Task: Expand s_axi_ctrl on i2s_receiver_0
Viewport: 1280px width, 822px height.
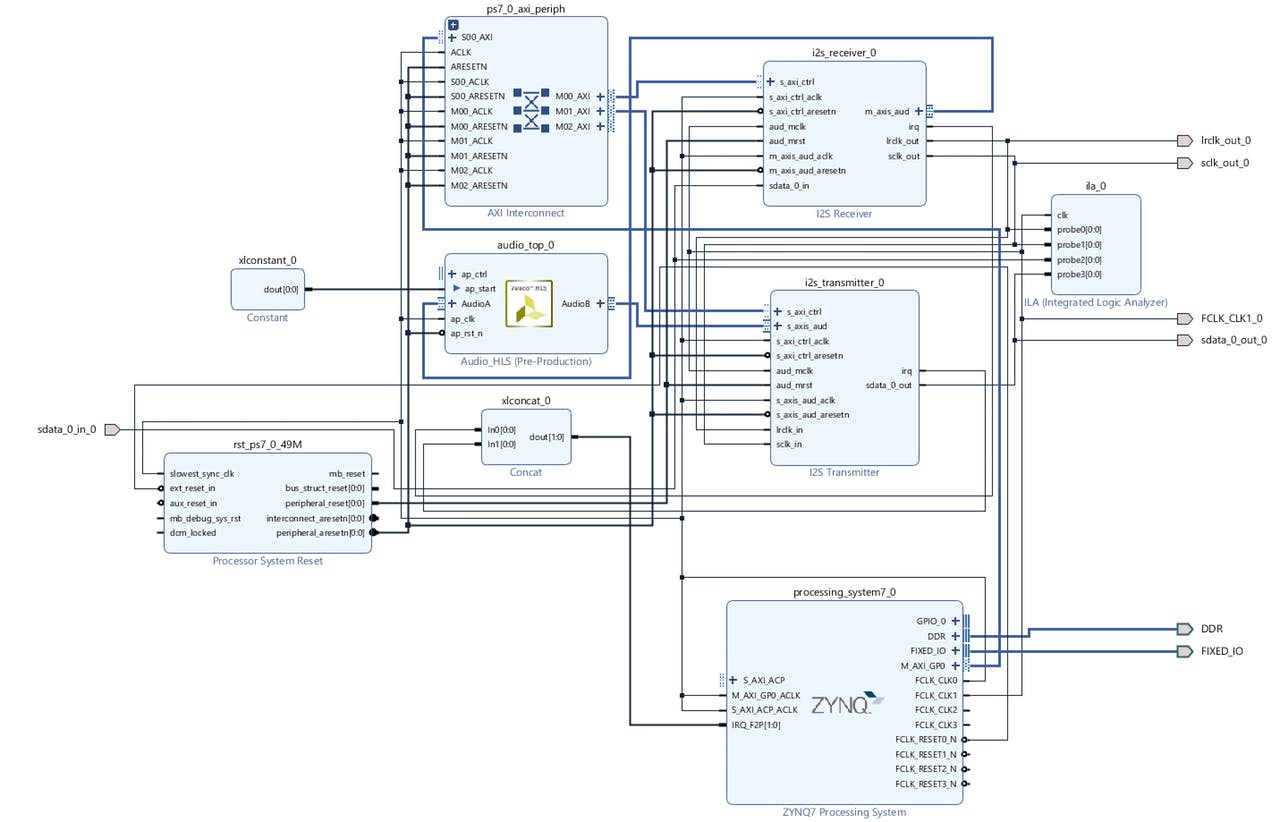Action: pos(771,82)
